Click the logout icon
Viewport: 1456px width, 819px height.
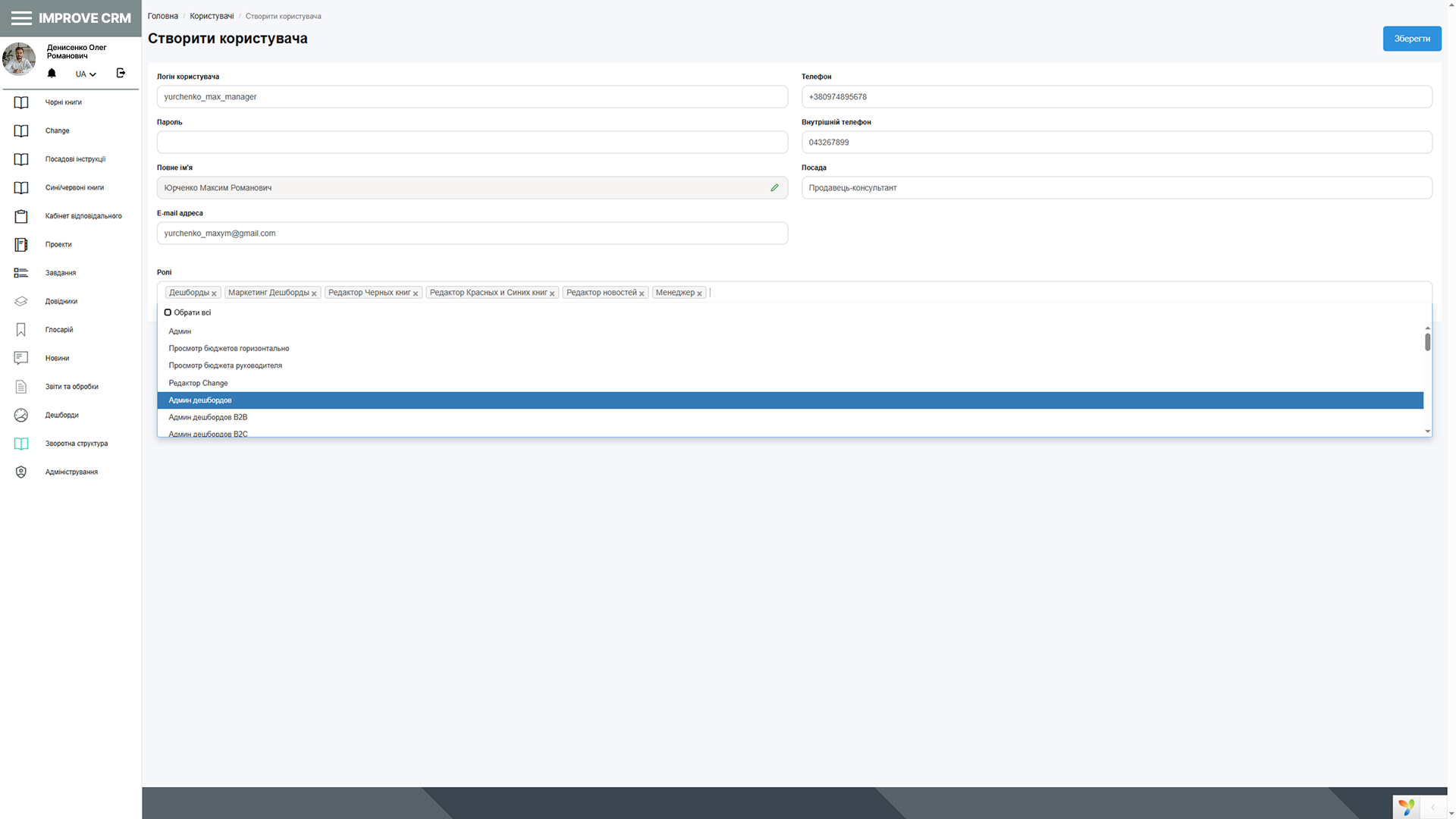(121, 73)
